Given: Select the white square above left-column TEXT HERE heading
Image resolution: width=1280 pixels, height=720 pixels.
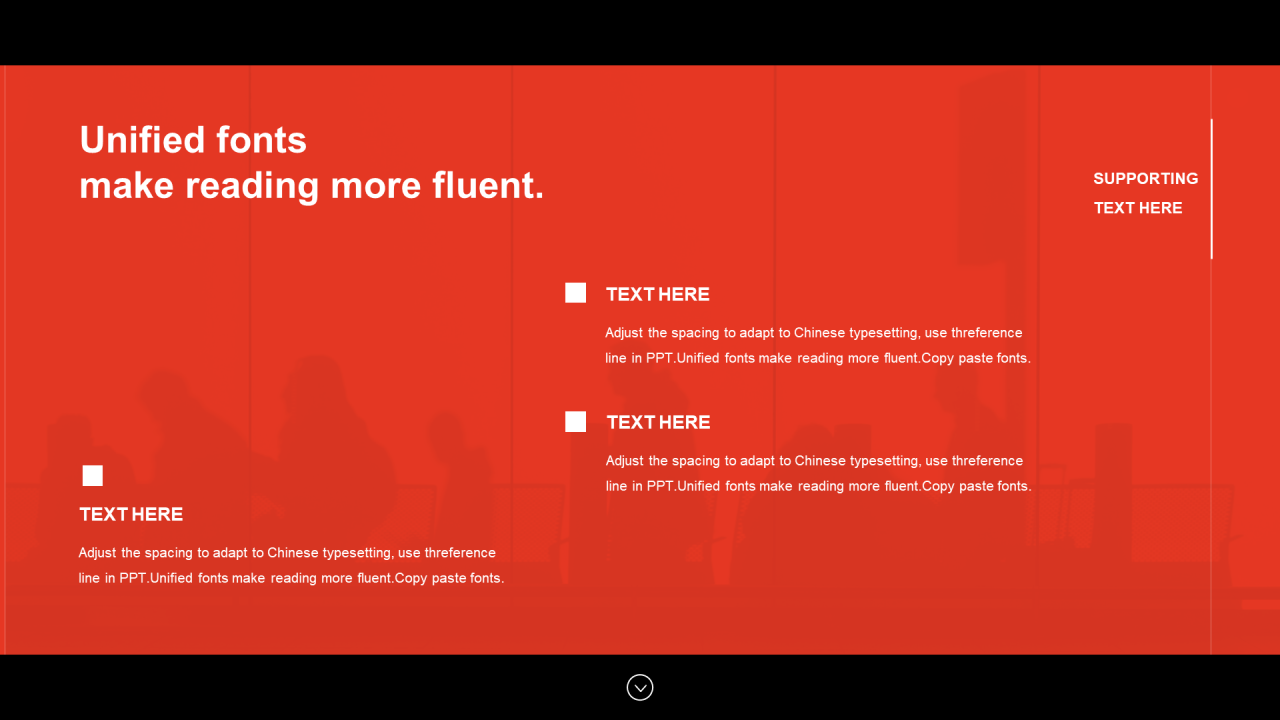Looking at the screenshot, I should (92, 475).
